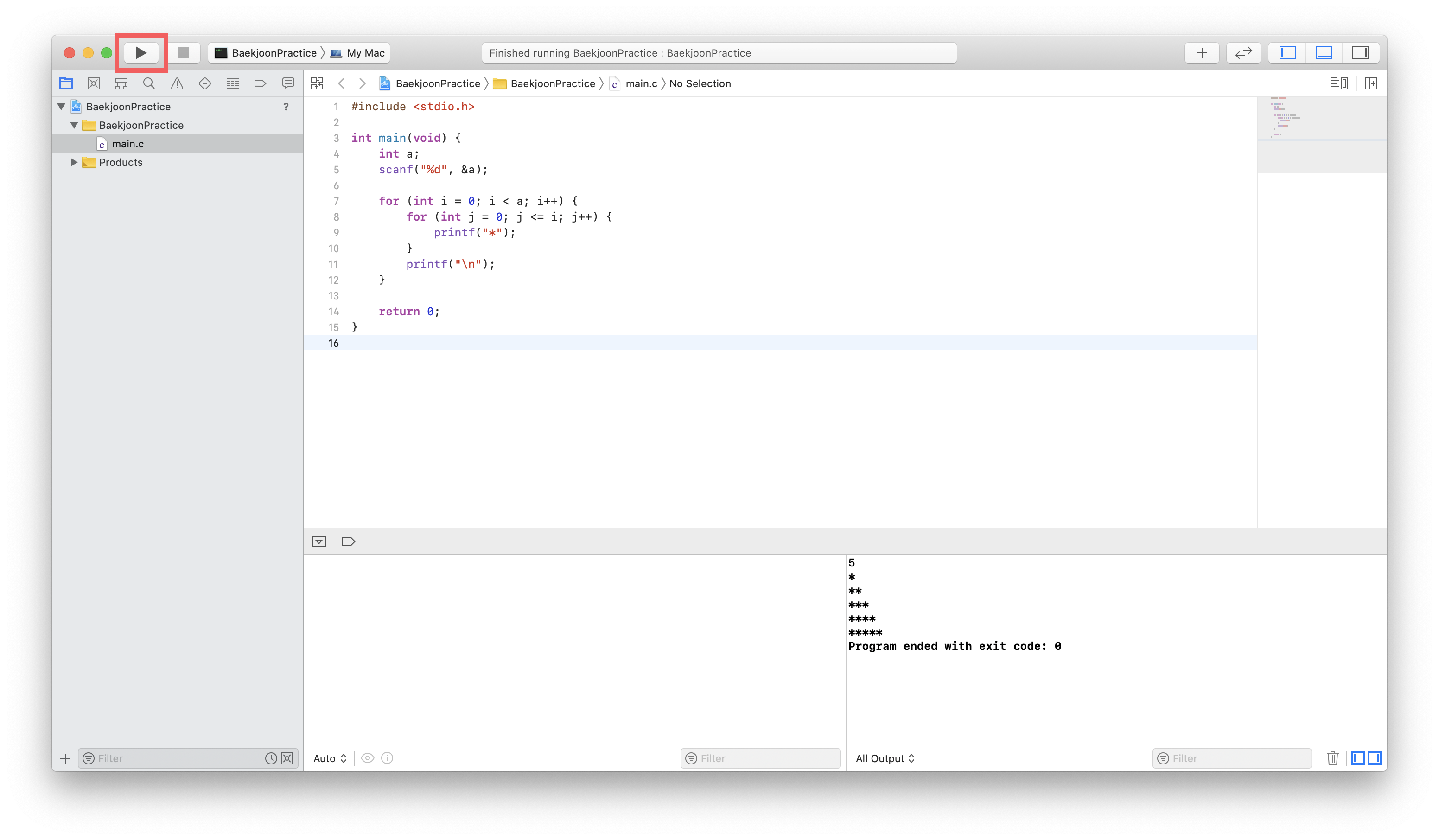Select main.c in project navigator
The width and height of the screenshot is (1439, 840).
(x=128, y=144)
